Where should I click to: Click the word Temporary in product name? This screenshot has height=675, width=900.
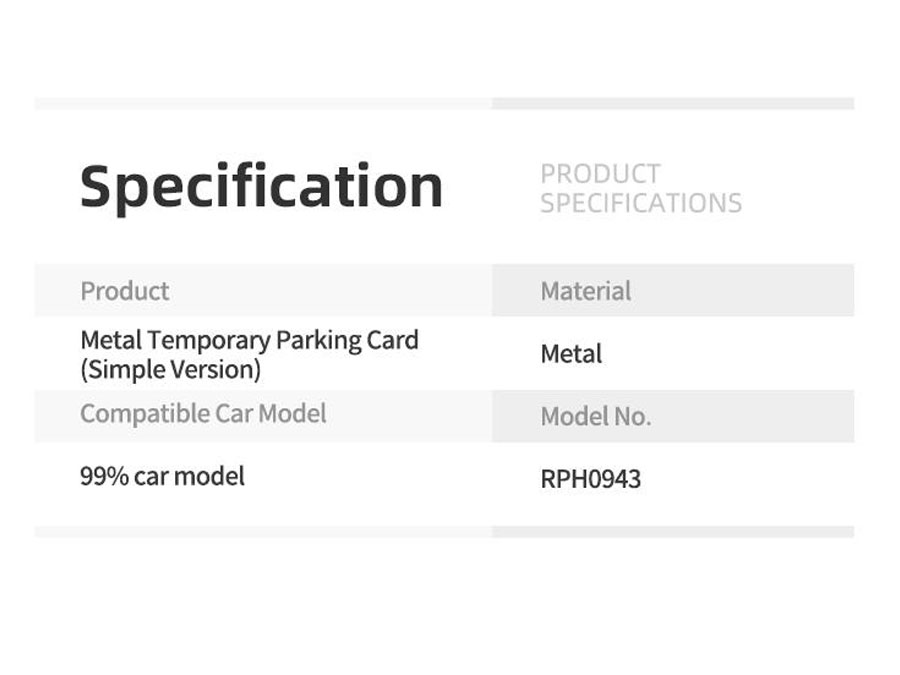click(209, 341)
